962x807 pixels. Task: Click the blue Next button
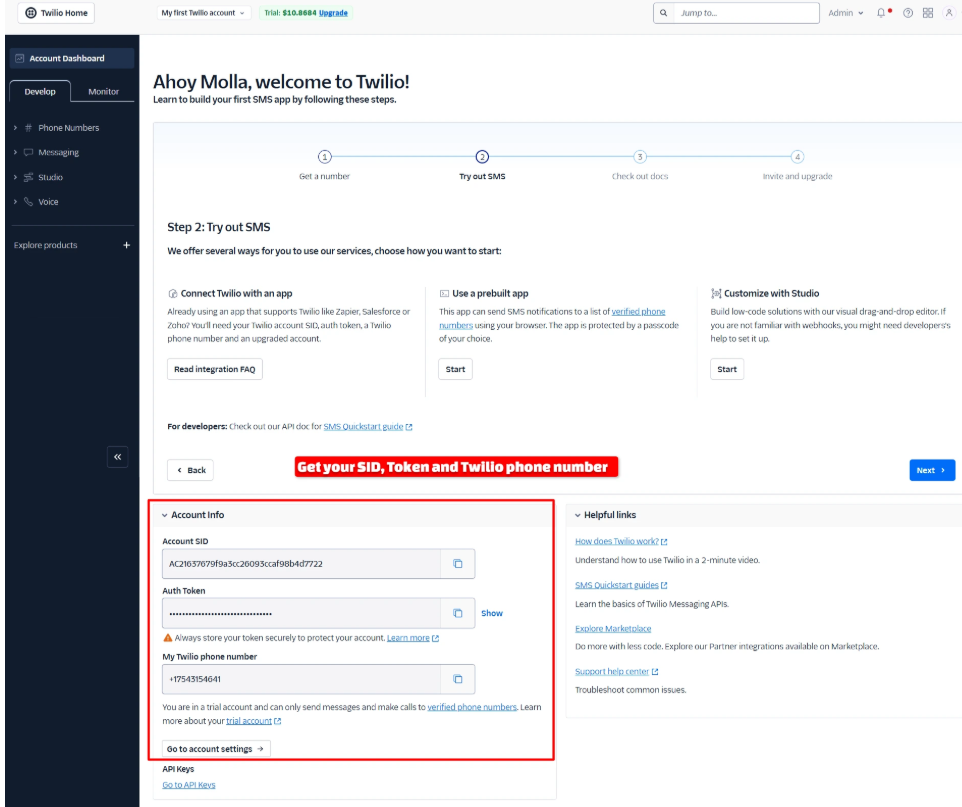(x=932, y=470)
